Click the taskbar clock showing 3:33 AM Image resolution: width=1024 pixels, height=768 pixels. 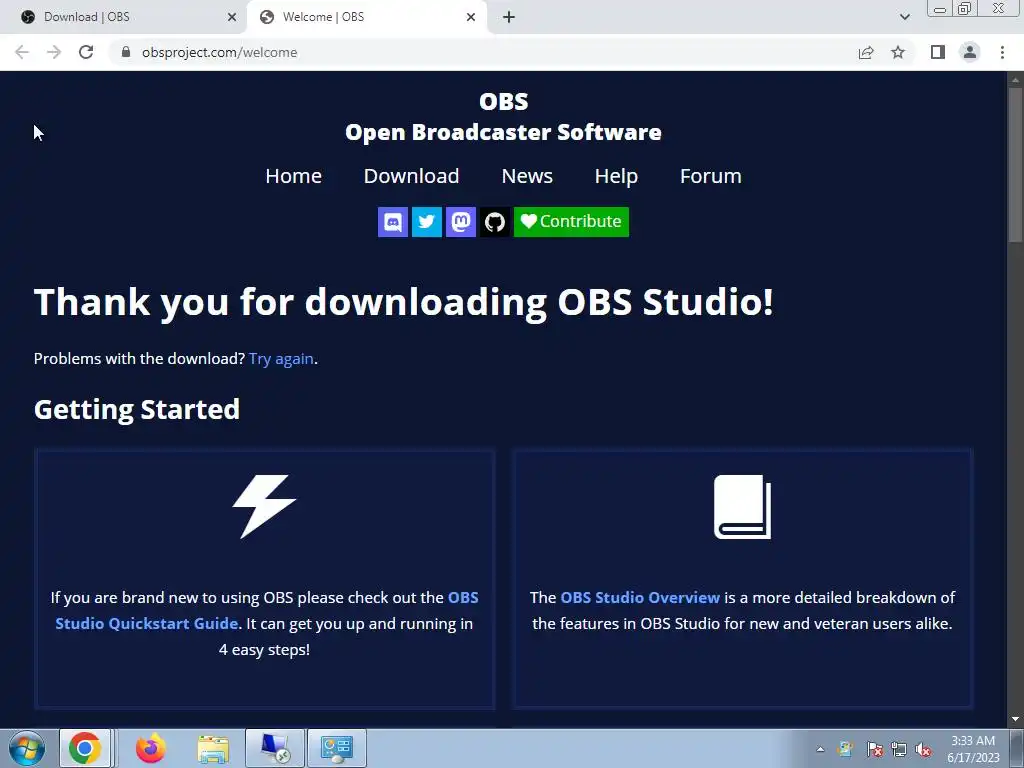973,749
